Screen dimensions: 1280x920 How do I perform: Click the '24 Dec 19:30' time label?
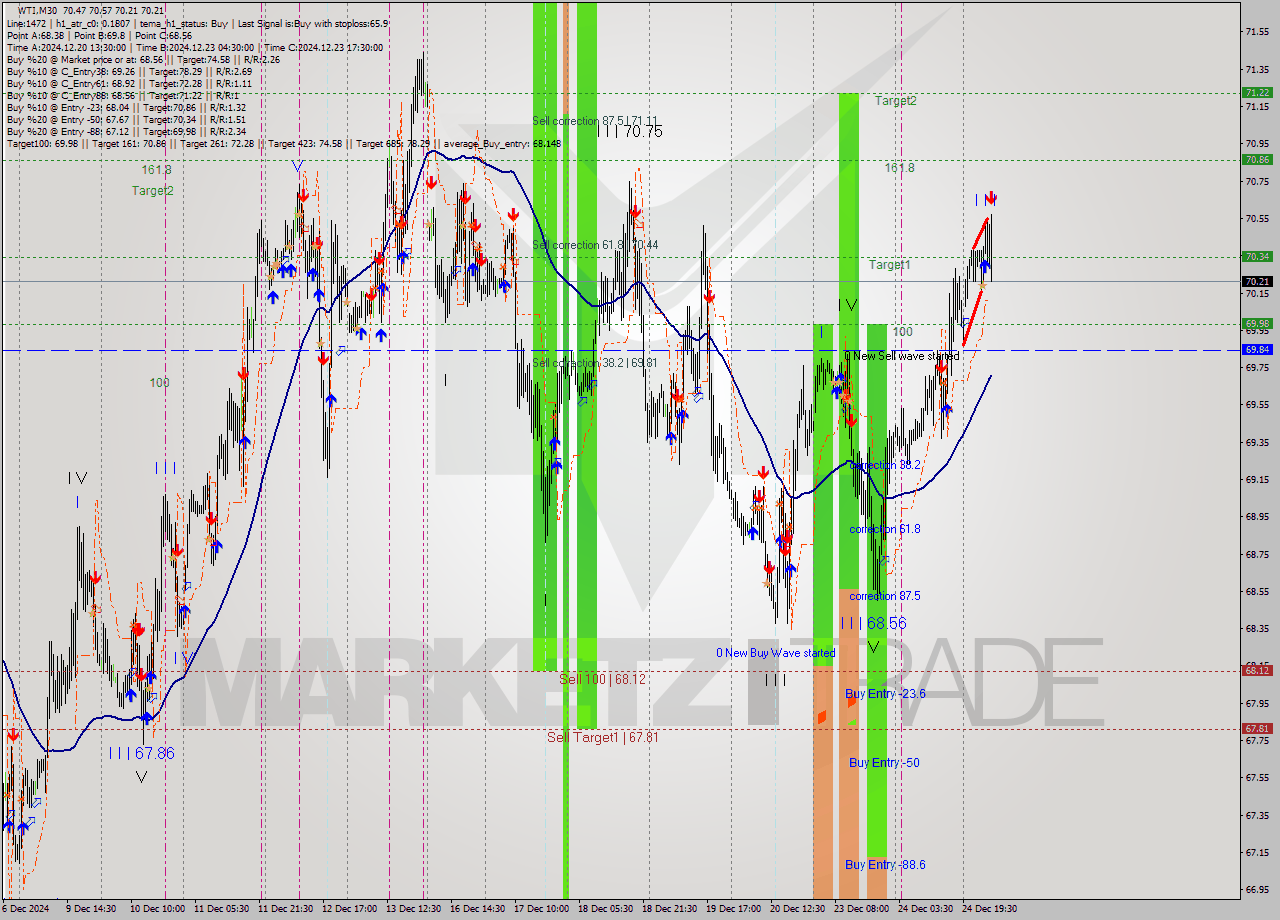coord(989,909)
